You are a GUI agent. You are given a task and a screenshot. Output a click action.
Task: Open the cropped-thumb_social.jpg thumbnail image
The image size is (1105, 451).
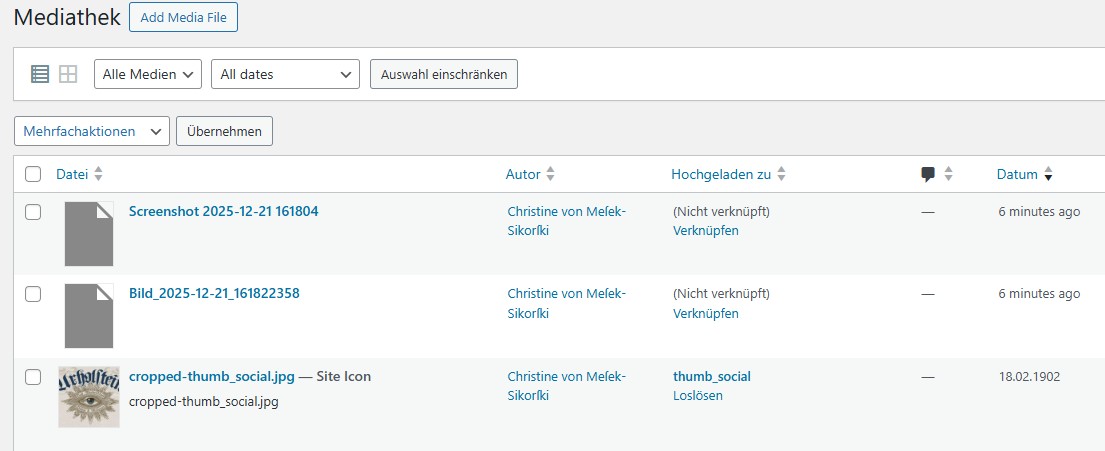89,397
